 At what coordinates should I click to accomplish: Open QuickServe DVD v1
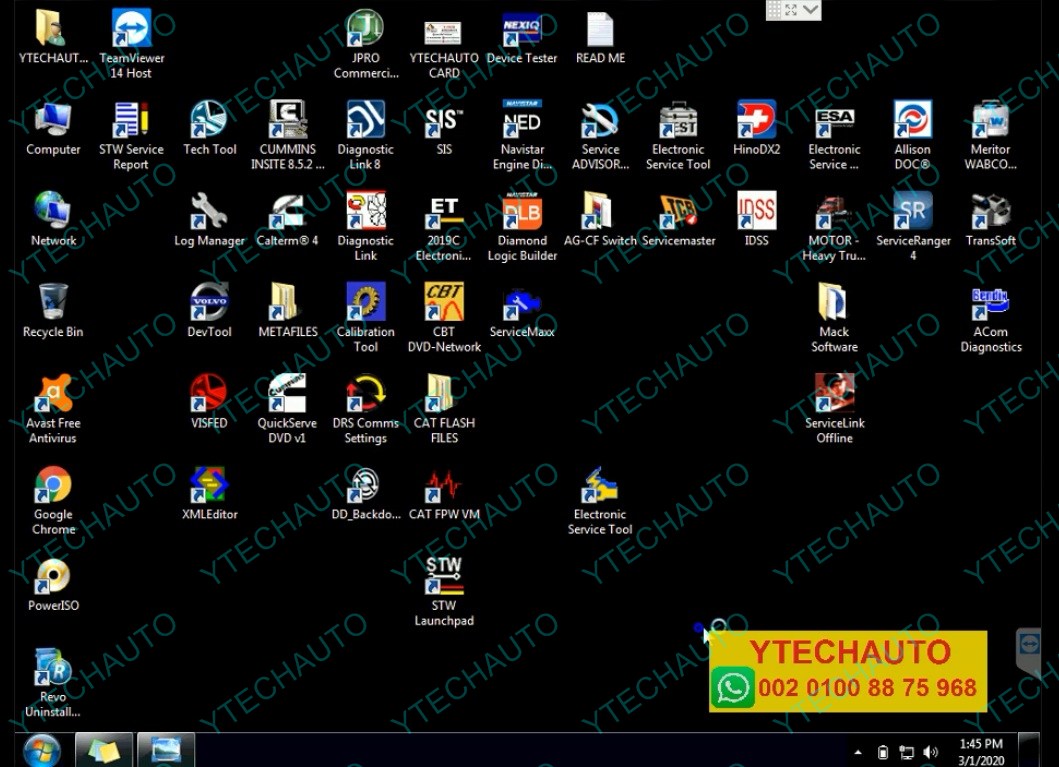coord(288,408)
